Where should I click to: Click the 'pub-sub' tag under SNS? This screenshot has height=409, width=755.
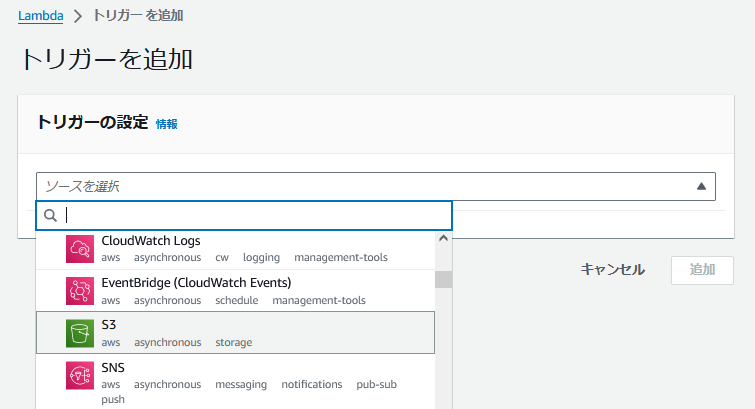[x=377, y=384]
